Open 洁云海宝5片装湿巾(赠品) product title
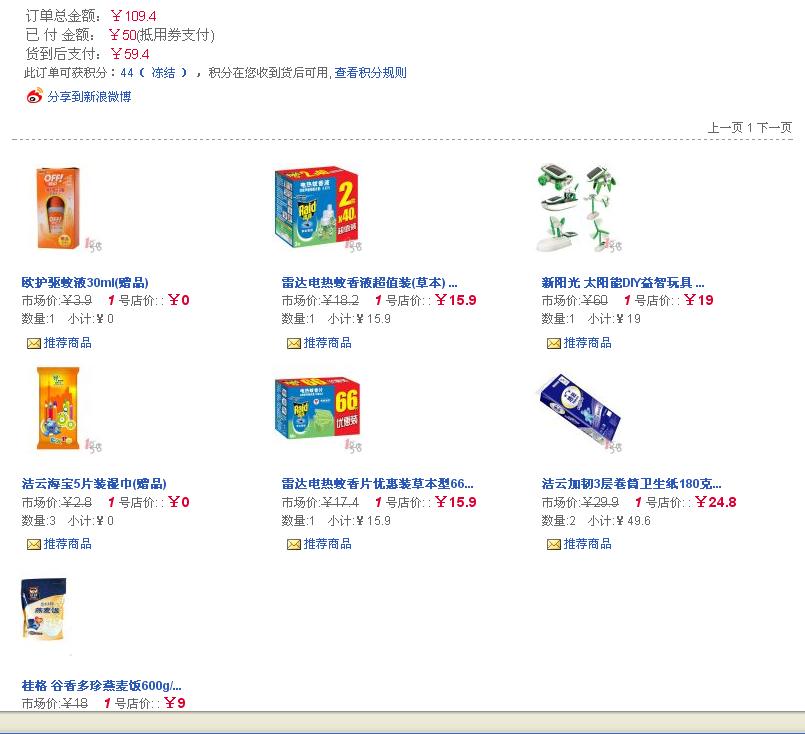The height and width of the screenshot is (734, 805). pyautogui.click(x=94, y=484)
